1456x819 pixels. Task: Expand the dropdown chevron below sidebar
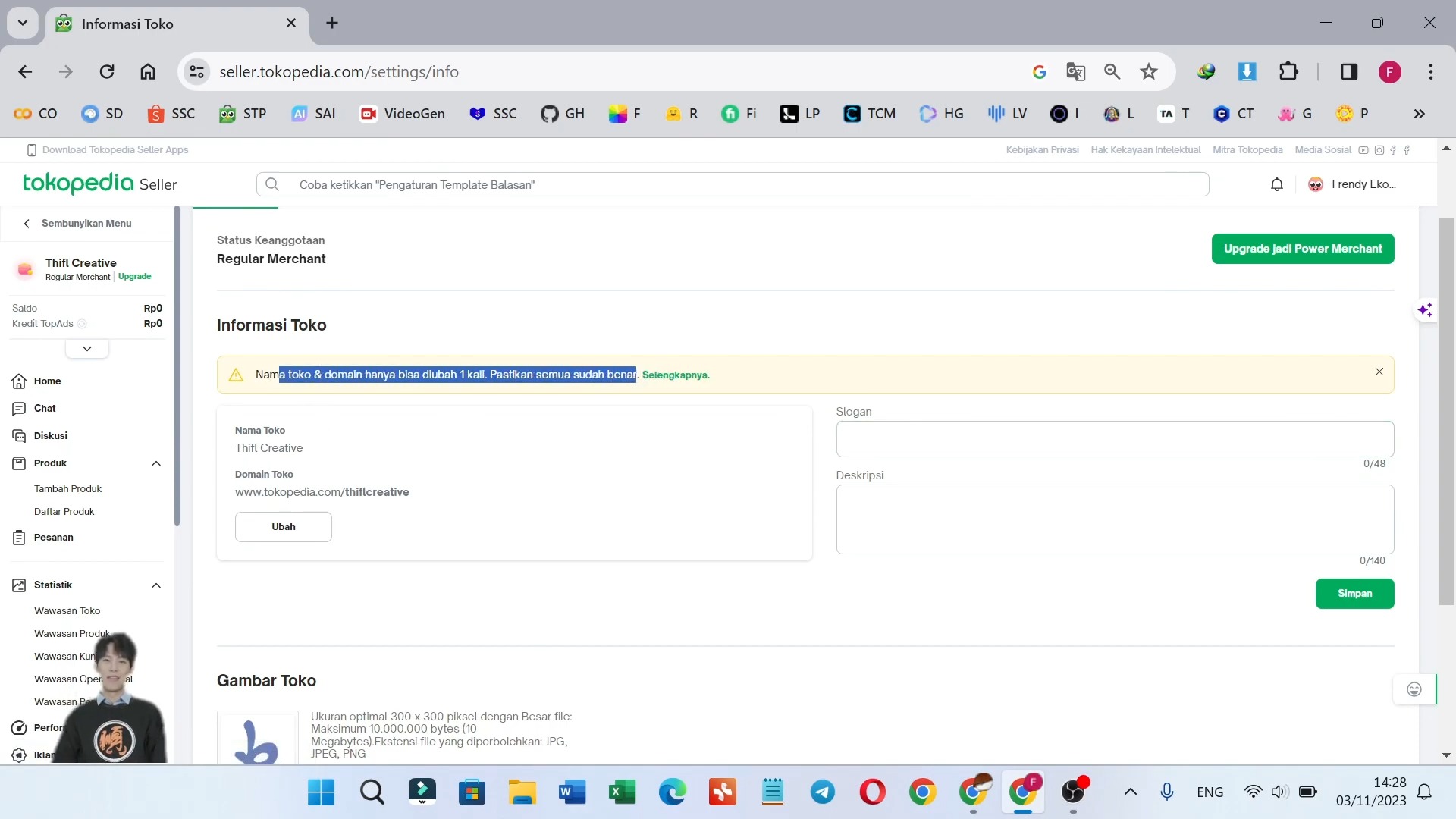pos(87,347)
